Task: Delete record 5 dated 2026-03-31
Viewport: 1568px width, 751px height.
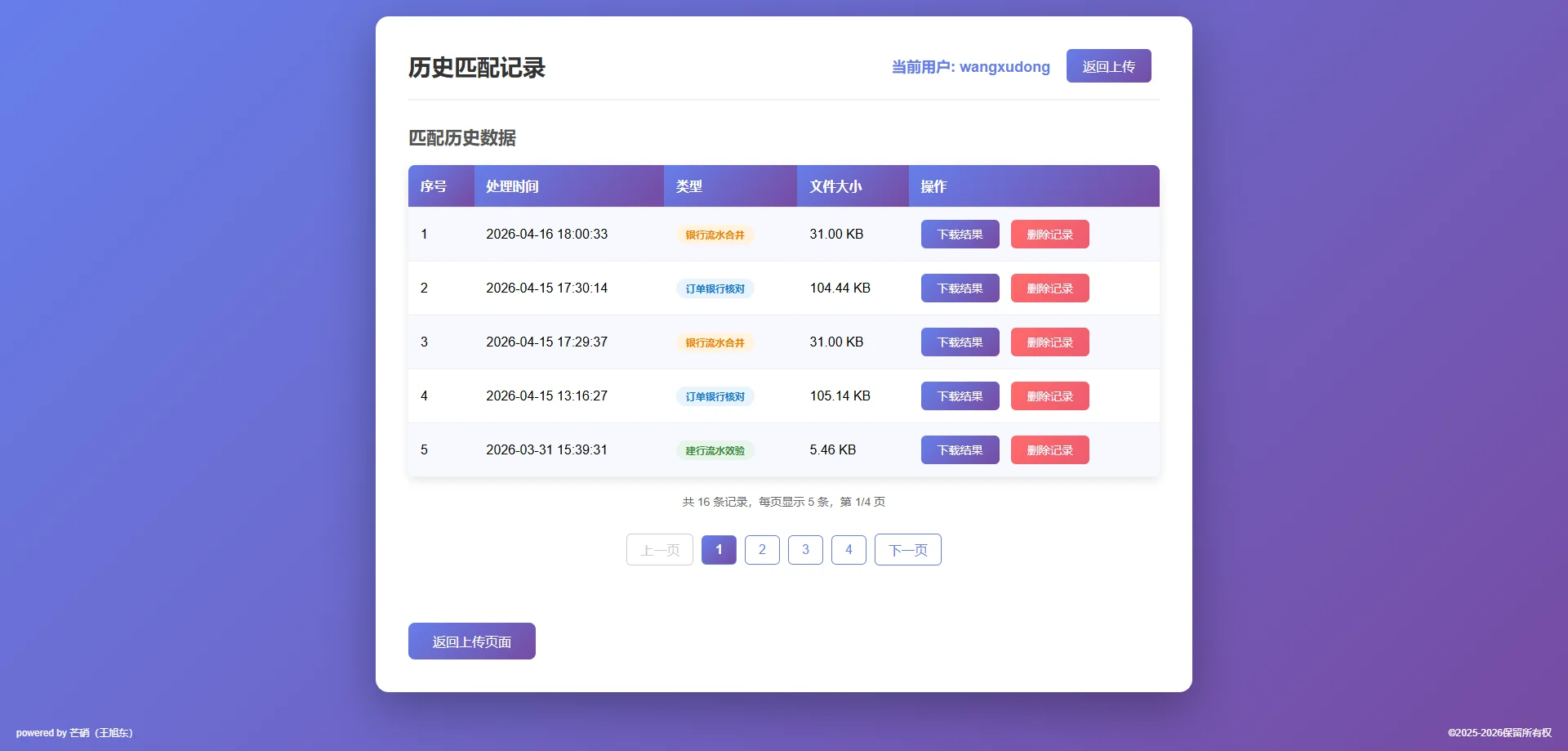Action: (x=1050, y=450)
